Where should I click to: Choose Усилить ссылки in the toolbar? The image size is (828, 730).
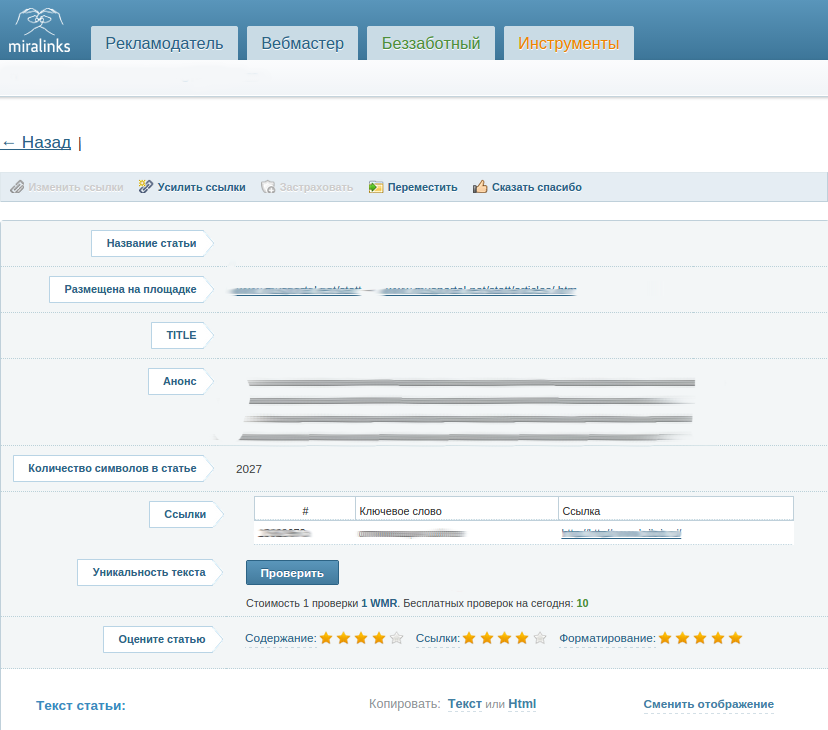pos(201,187)
